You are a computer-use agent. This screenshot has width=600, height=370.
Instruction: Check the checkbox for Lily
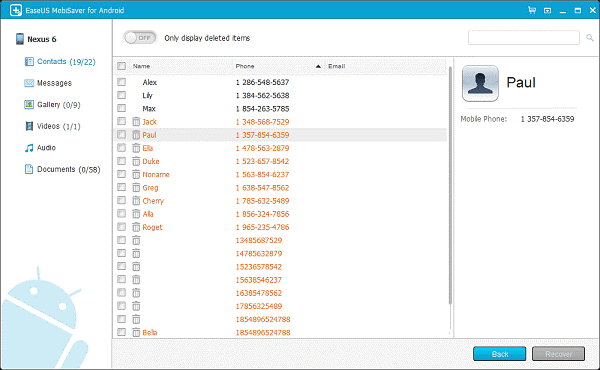[x=121, y=95]
